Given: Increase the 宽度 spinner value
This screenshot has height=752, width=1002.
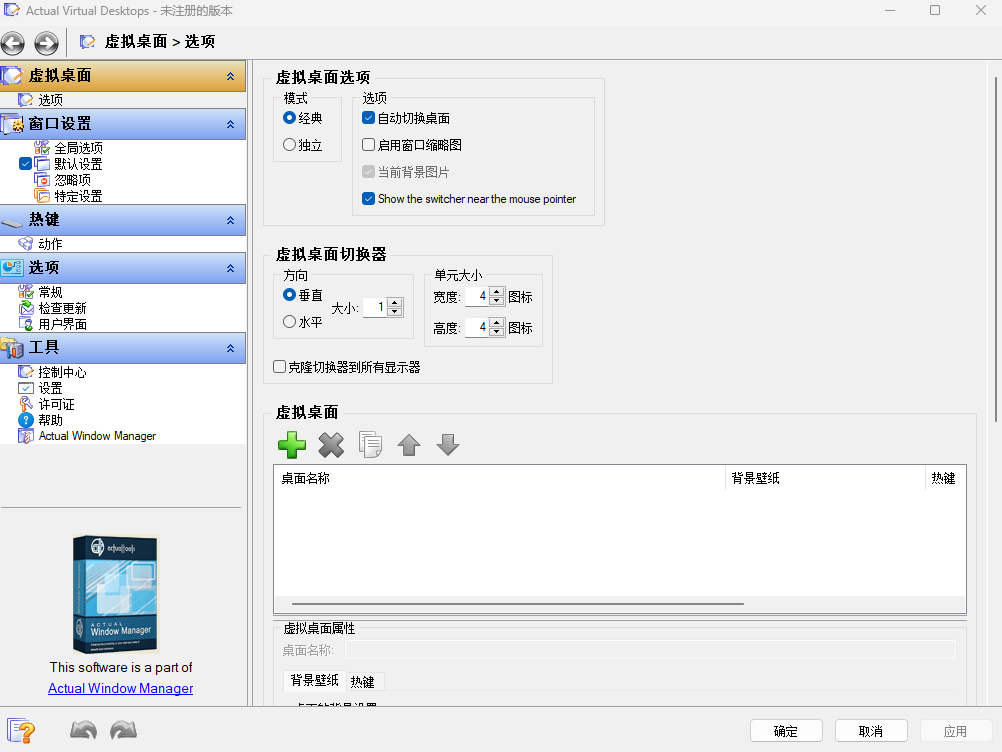Looking at the screenshot, I should 497,292.
